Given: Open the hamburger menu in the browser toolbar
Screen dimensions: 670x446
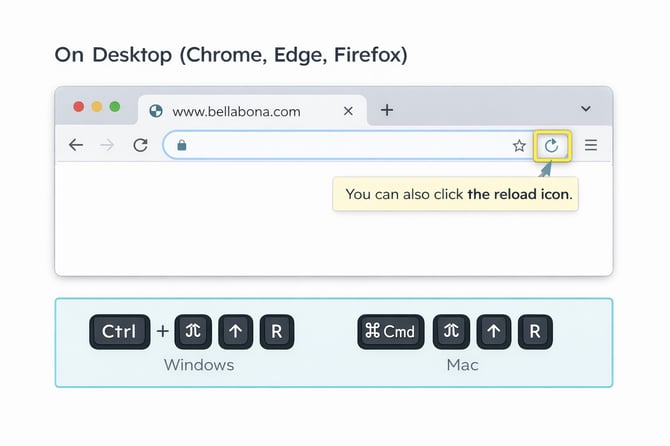Looking at the screenshot, I should (x=591, y=146).
